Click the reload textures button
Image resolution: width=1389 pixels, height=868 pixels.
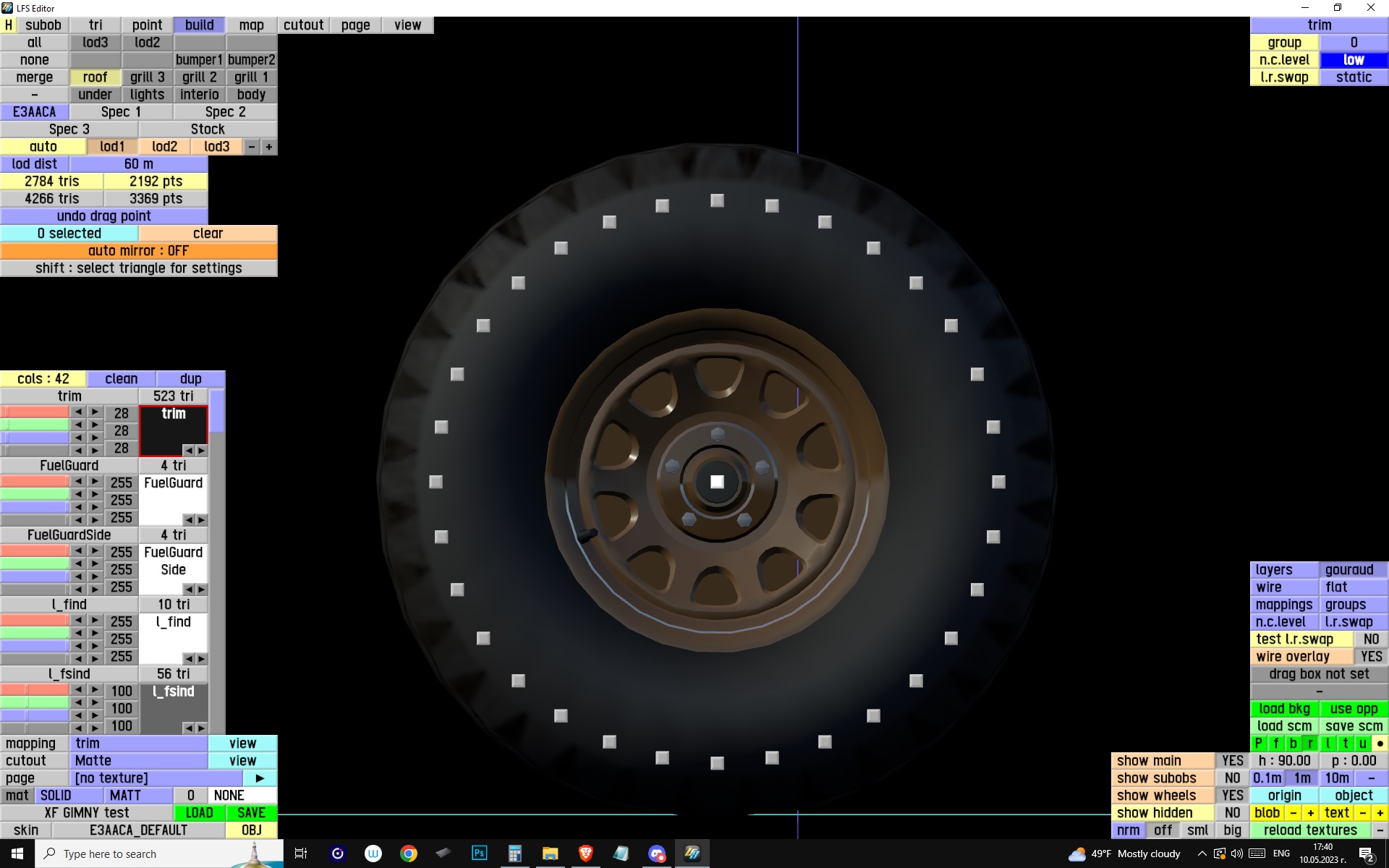click(1309, 830)
